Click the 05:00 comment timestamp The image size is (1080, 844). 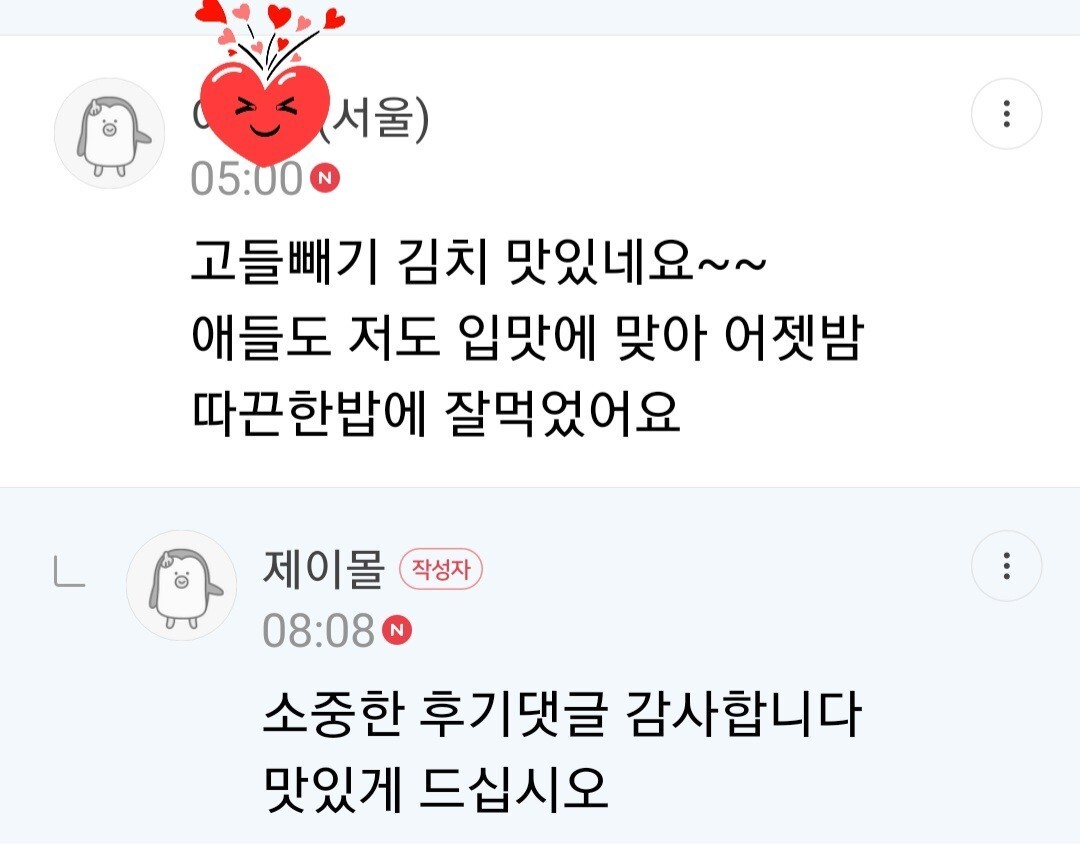click(247, 178)
